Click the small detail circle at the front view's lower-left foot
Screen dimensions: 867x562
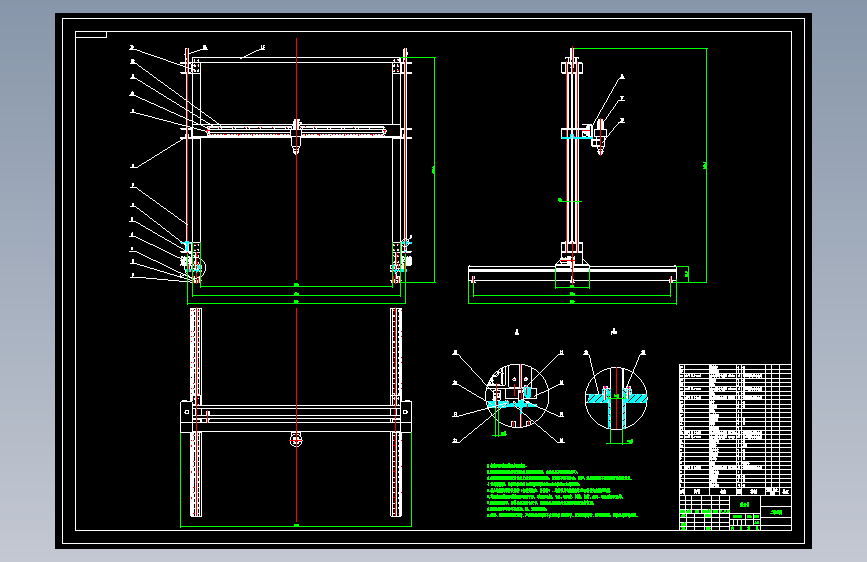tap(197, 268)
